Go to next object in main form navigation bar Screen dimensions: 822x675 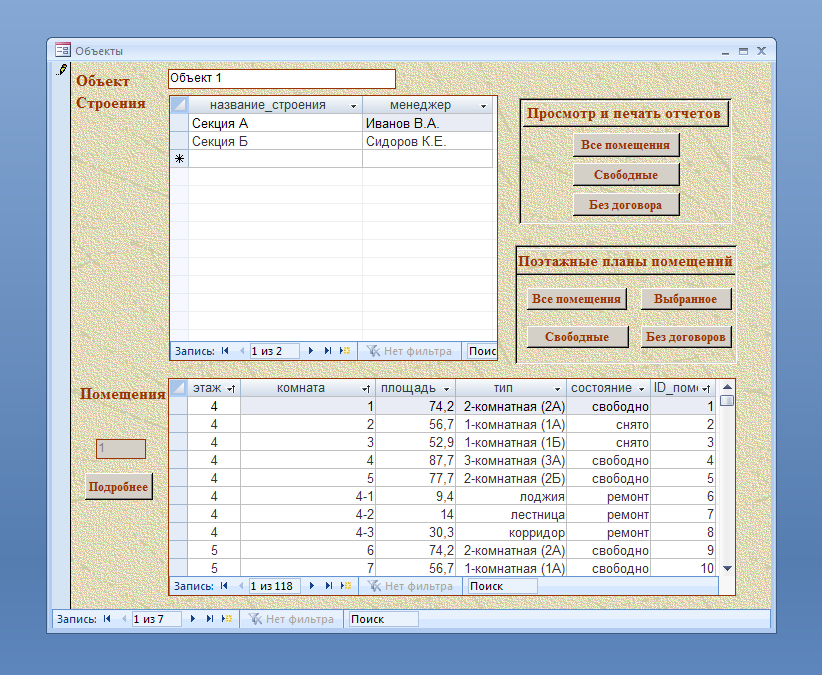tap(193, 619)
